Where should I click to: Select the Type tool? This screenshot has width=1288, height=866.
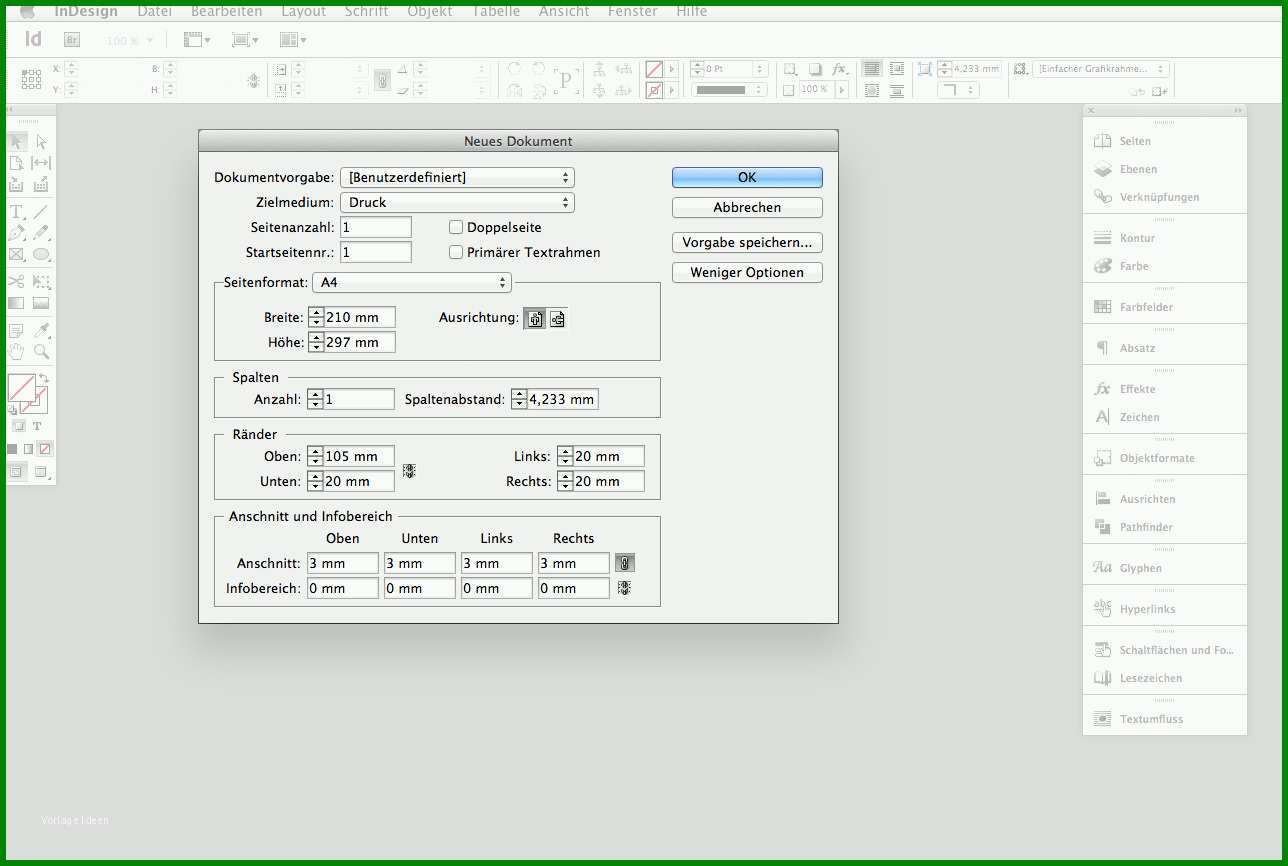[x=17, y=212]
